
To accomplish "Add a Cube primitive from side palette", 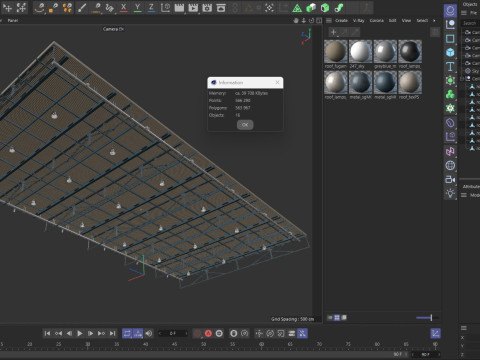I will click(x=450, y=53).
